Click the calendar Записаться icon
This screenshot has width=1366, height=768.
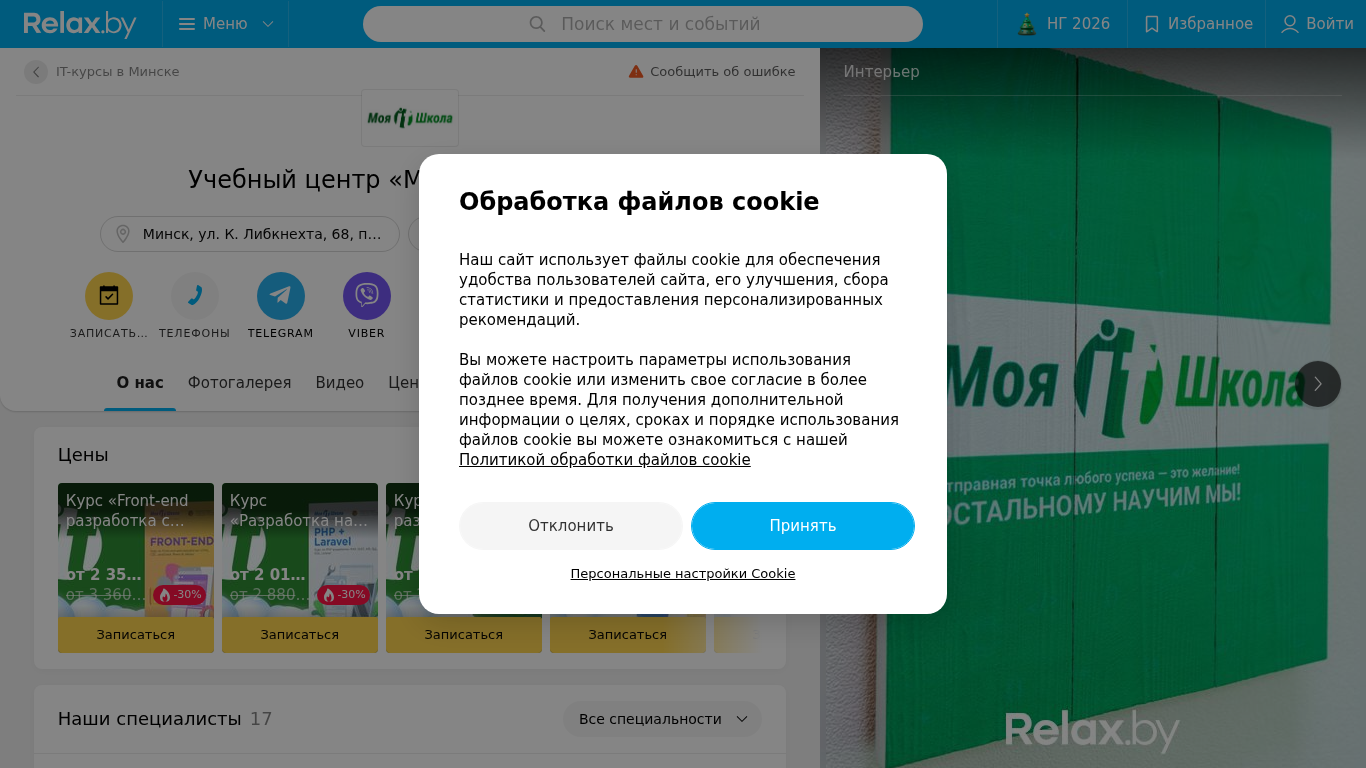point(109,296)
